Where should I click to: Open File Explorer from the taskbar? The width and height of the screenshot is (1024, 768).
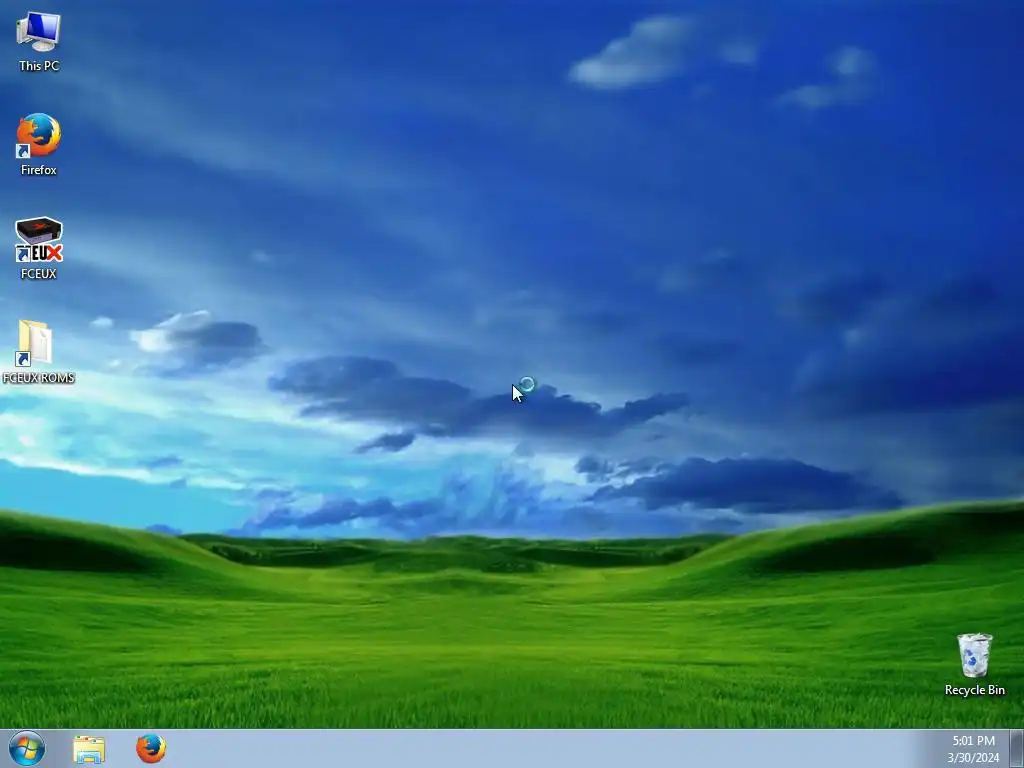tap(89, 749)
